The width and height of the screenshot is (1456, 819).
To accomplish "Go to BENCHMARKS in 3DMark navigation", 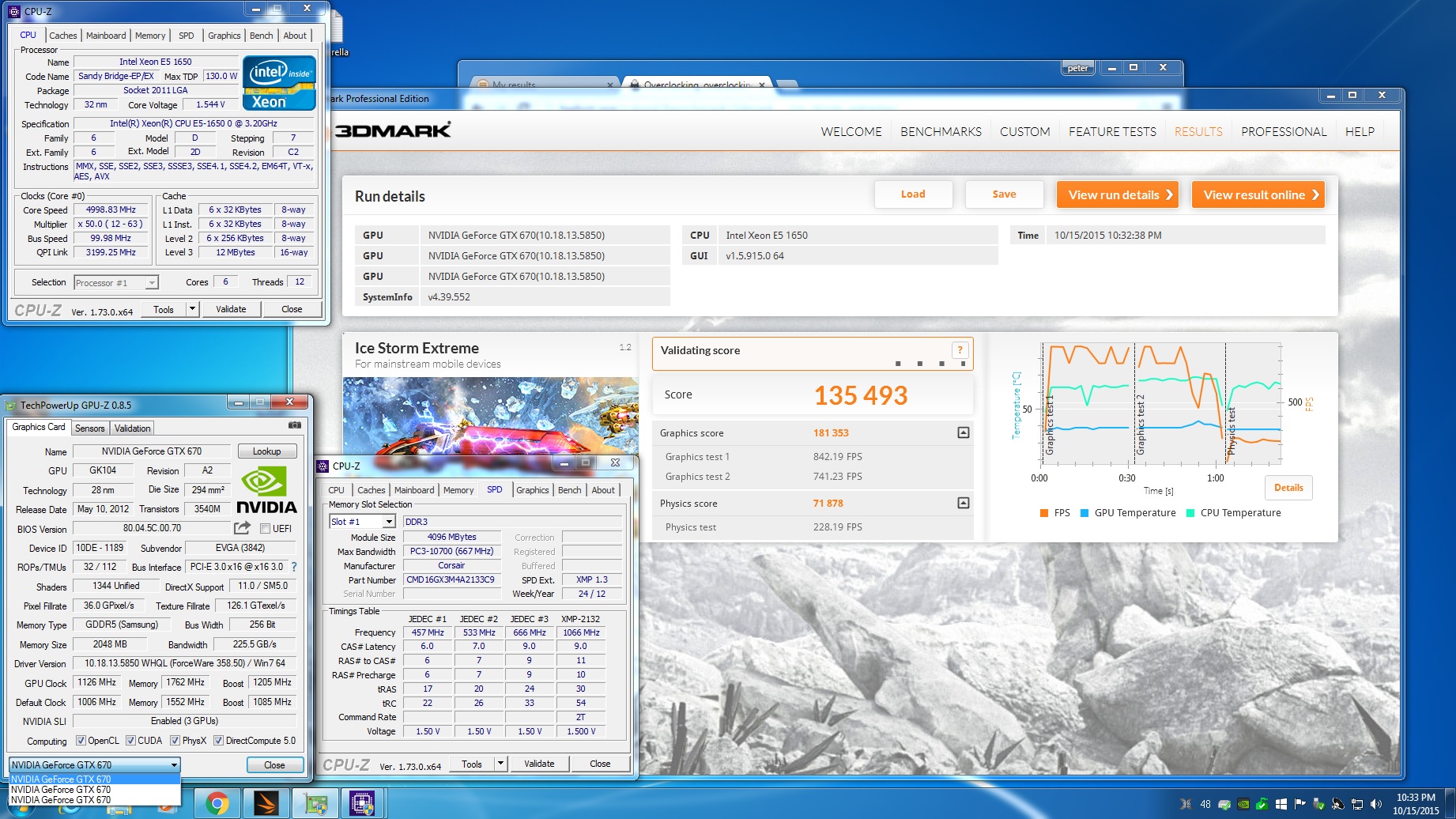I will pyautogui.click(x=941, y=132).
